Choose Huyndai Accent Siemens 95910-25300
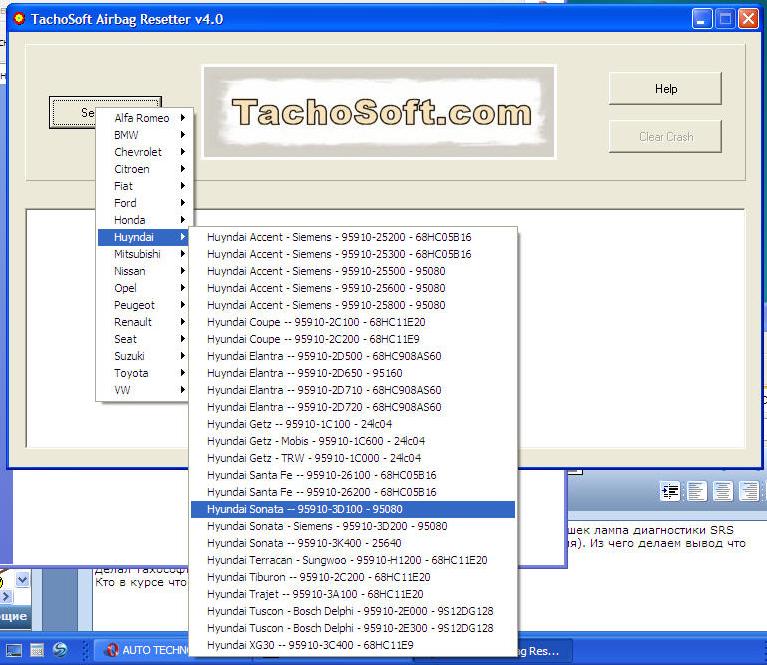The height and width of the screenshot is (665, 767). (x=353, y=254)
